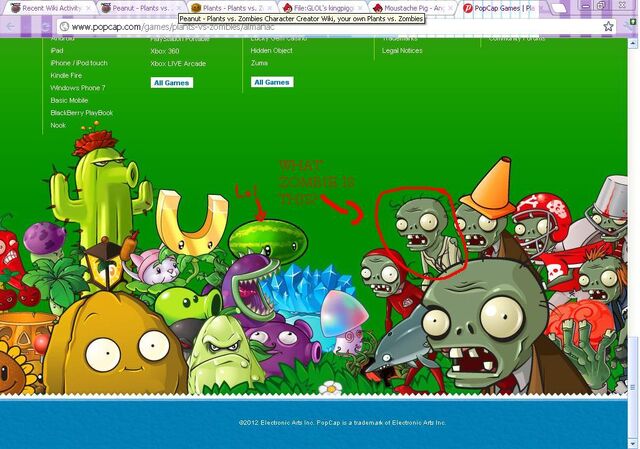This screenshot has width=640, height=449.
Task: Bookmark this page with the star icon
Action: [x=608, y=27]
